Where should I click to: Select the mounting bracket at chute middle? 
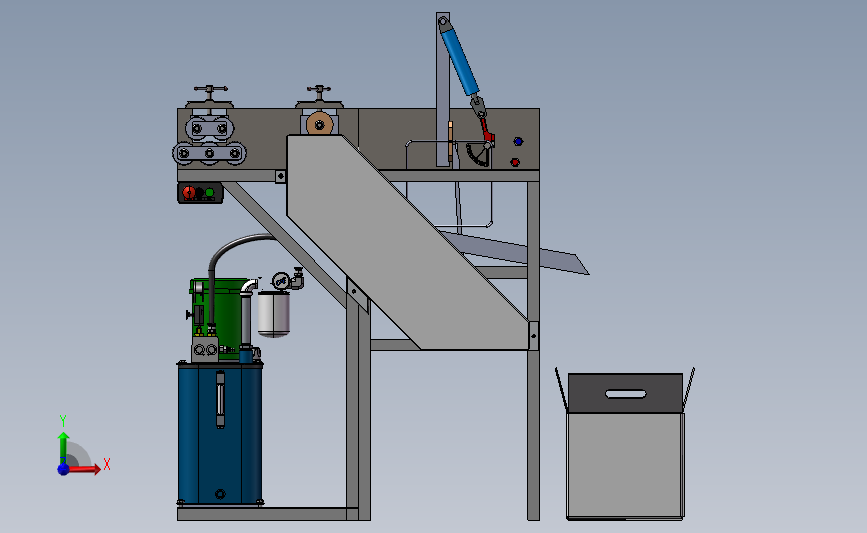click(357, 294)
